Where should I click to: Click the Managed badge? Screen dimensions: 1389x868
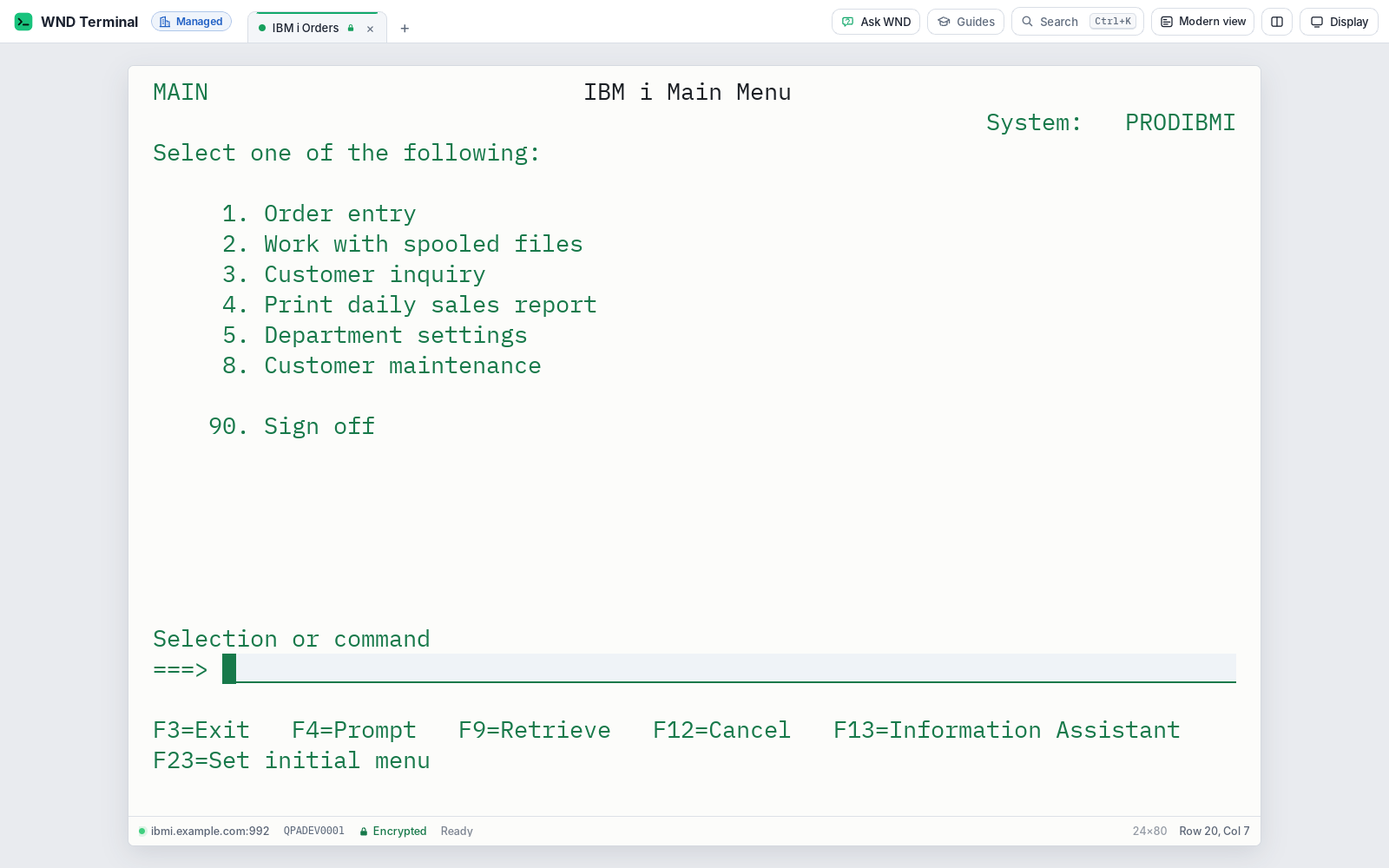pyautogui.click(x=191, y=22)
